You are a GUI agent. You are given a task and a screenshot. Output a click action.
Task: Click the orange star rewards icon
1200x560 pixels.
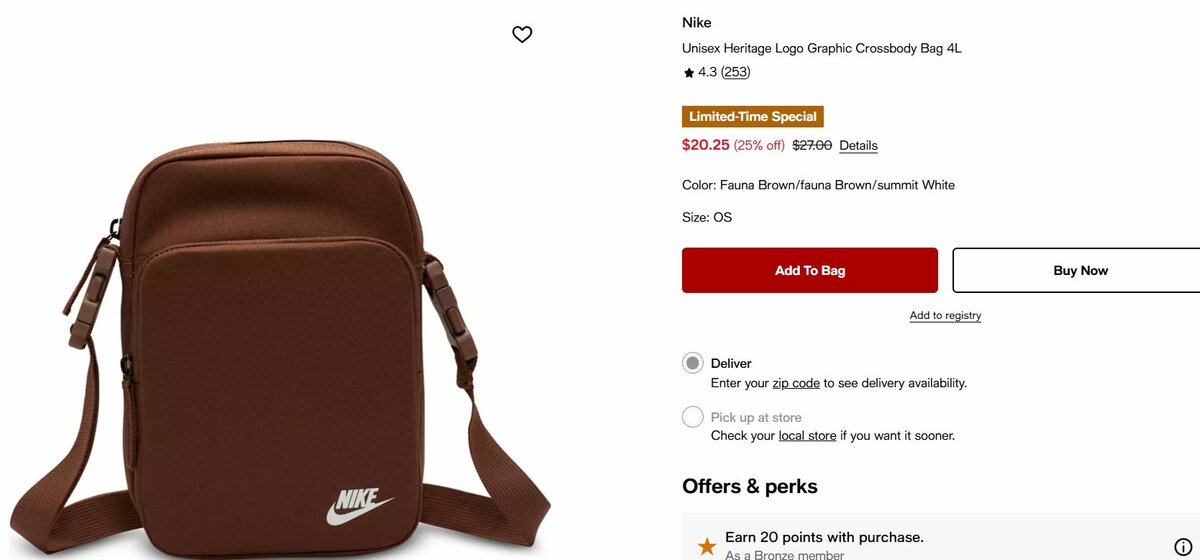point(707,546)
